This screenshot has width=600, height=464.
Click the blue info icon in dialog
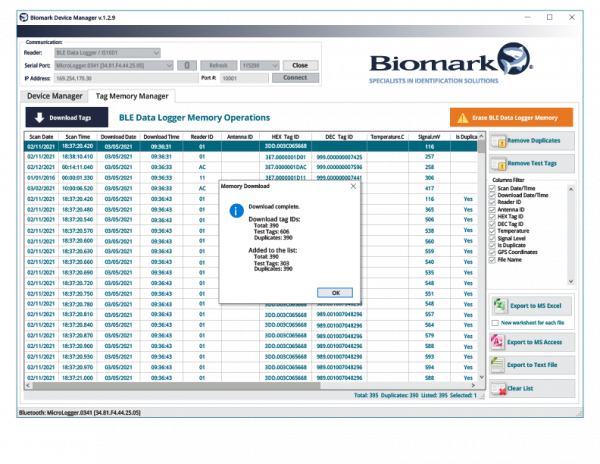point(236,211)
